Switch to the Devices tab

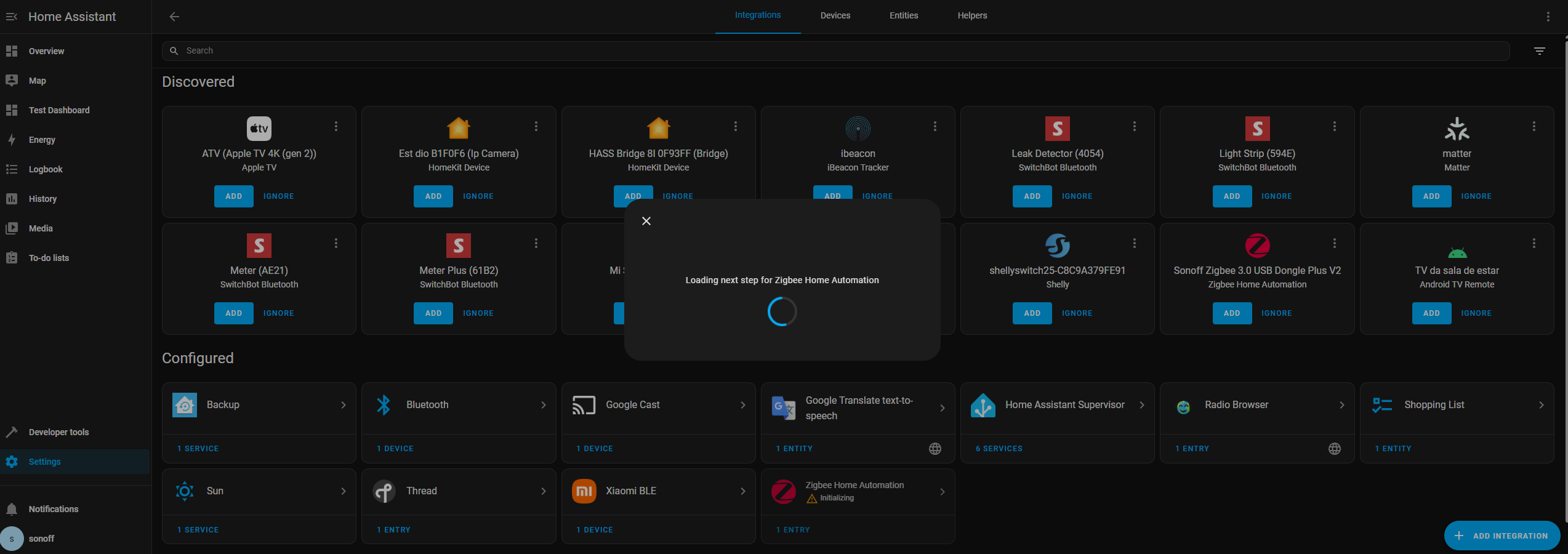click(x=835, y=15)
